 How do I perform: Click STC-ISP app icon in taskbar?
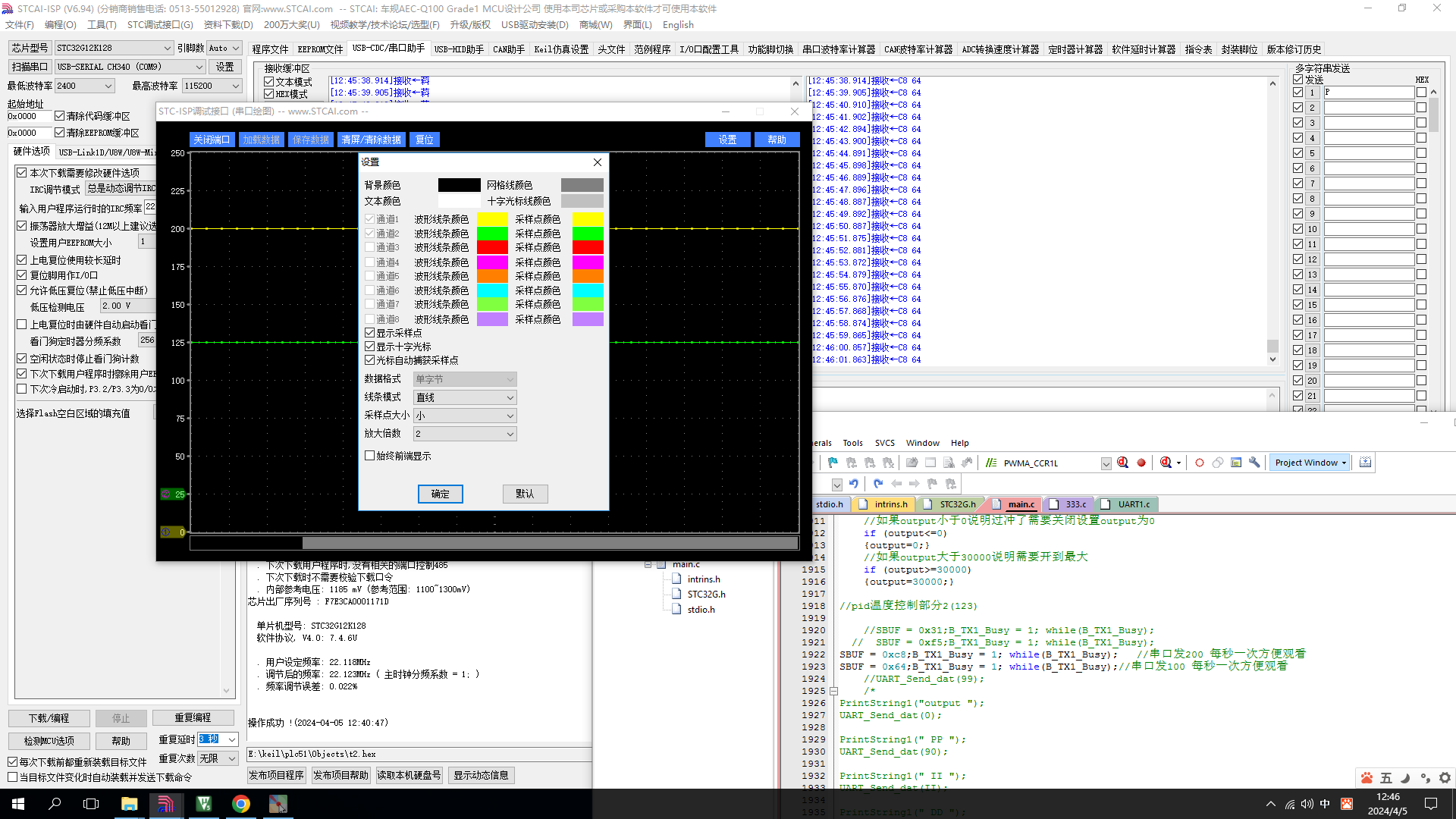[166, 804]
